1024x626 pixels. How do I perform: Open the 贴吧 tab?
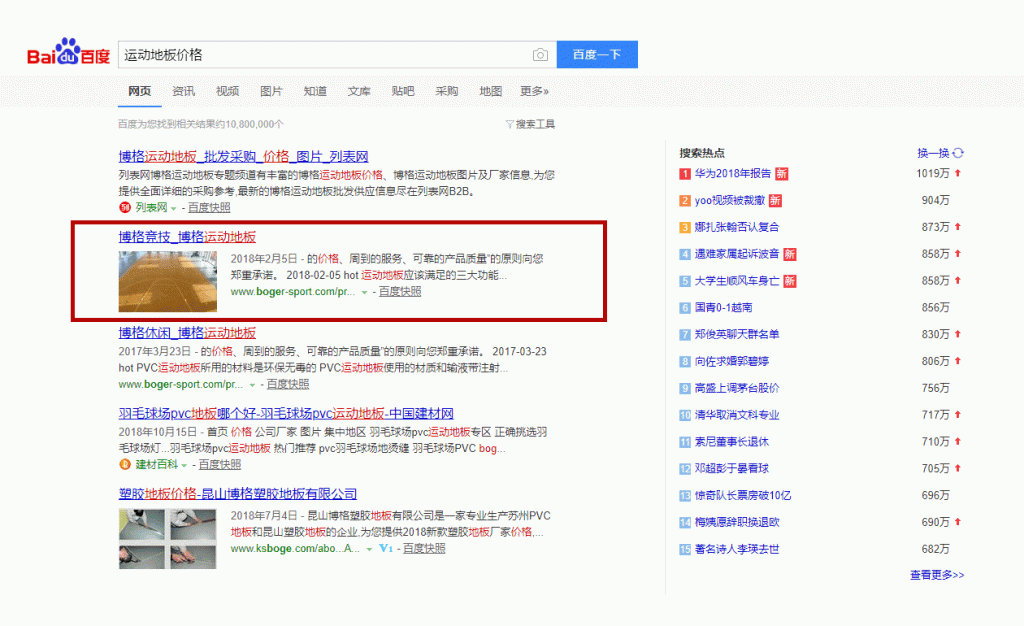(x=403, y=91)
